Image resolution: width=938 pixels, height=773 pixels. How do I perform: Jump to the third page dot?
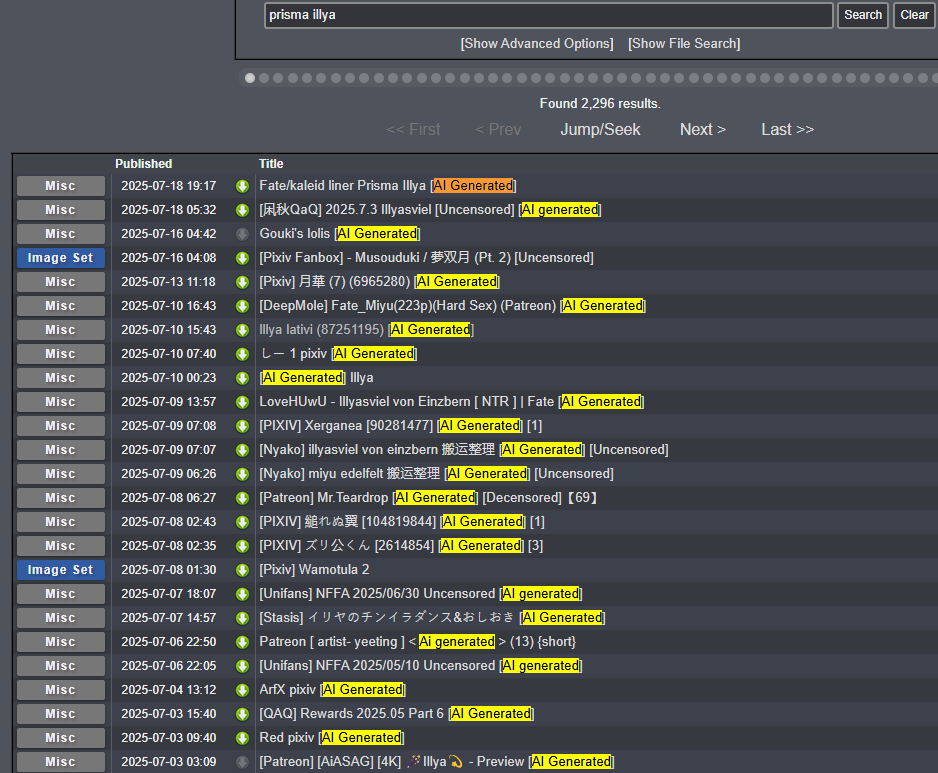point(279,78)
